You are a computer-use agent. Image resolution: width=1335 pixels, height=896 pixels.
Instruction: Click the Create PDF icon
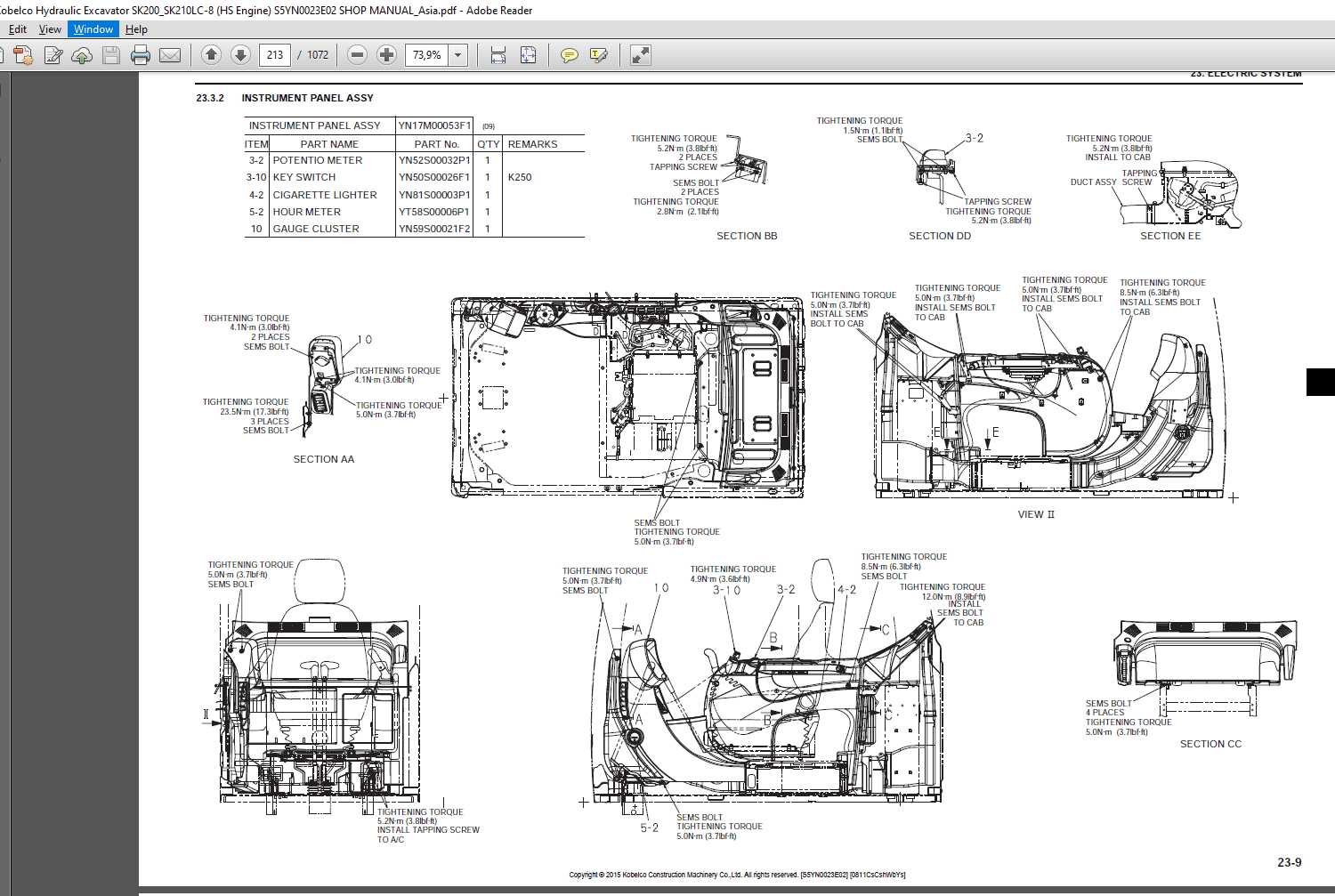tap(22, 55)
